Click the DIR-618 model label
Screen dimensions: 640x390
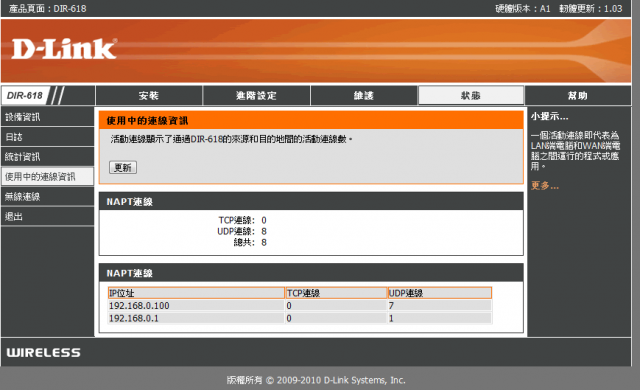point(25,95)
